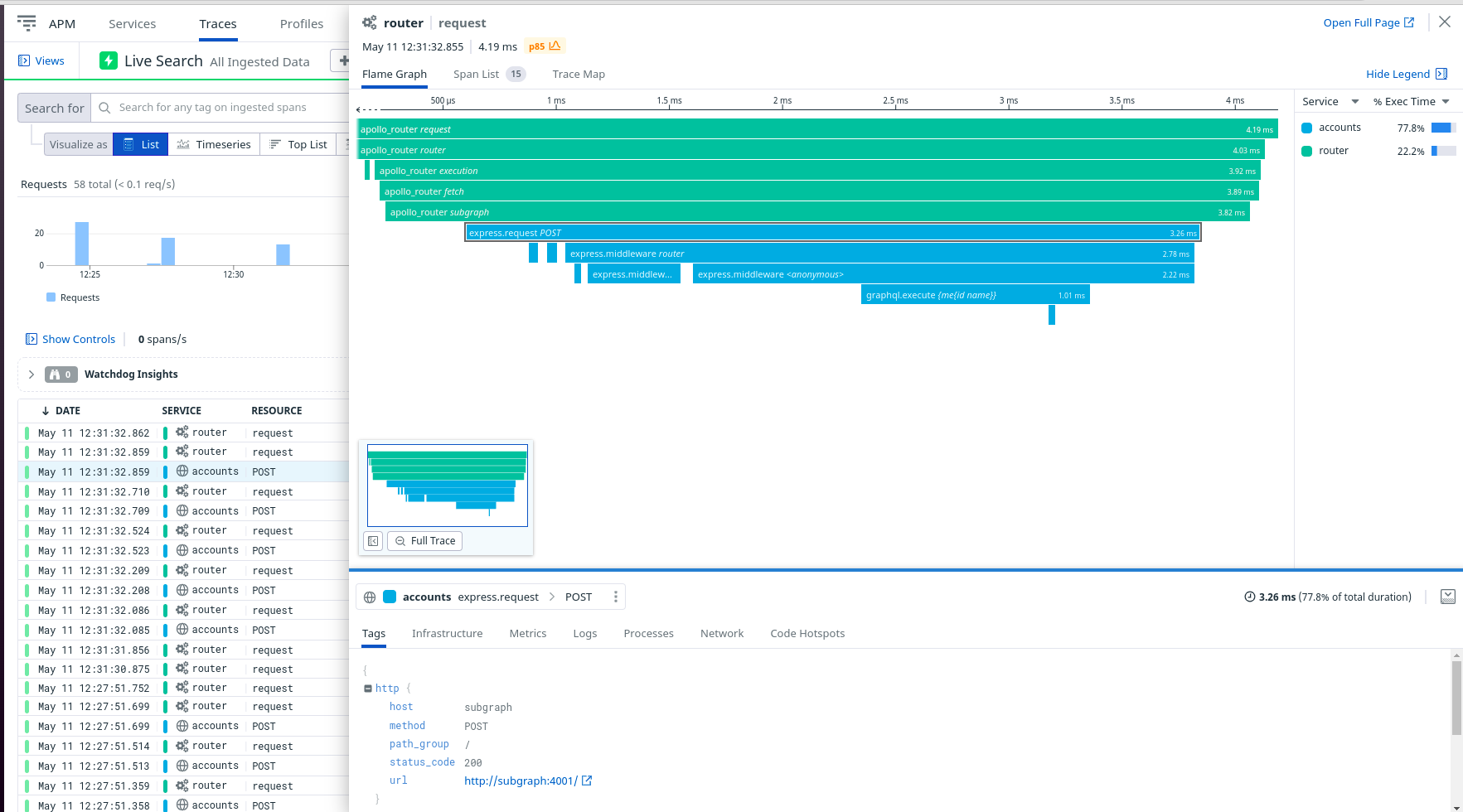
Task: Close the trace side panel
Action: 1445,22
